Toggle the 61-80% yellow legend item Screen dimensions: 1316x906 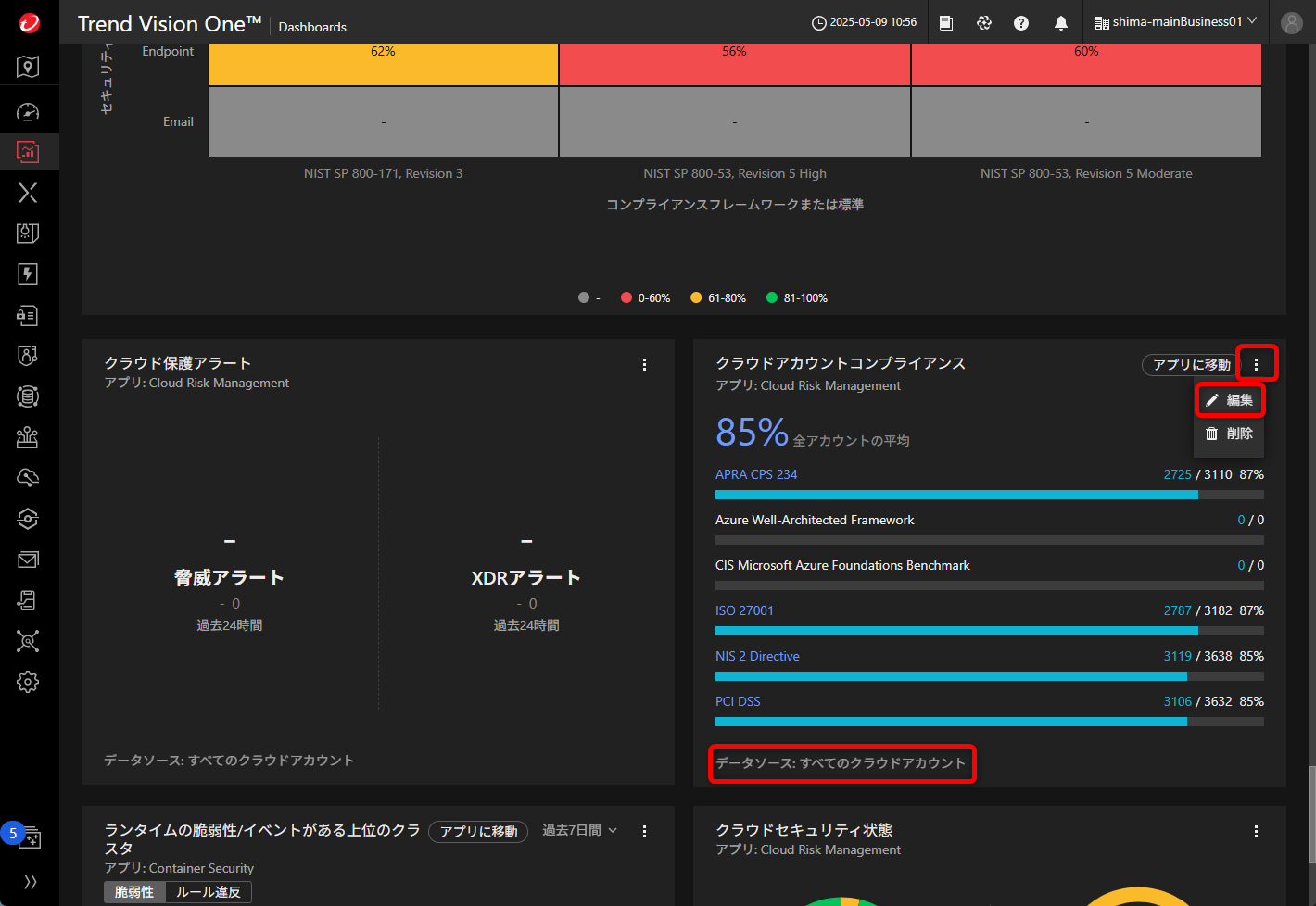pos(718,298)
